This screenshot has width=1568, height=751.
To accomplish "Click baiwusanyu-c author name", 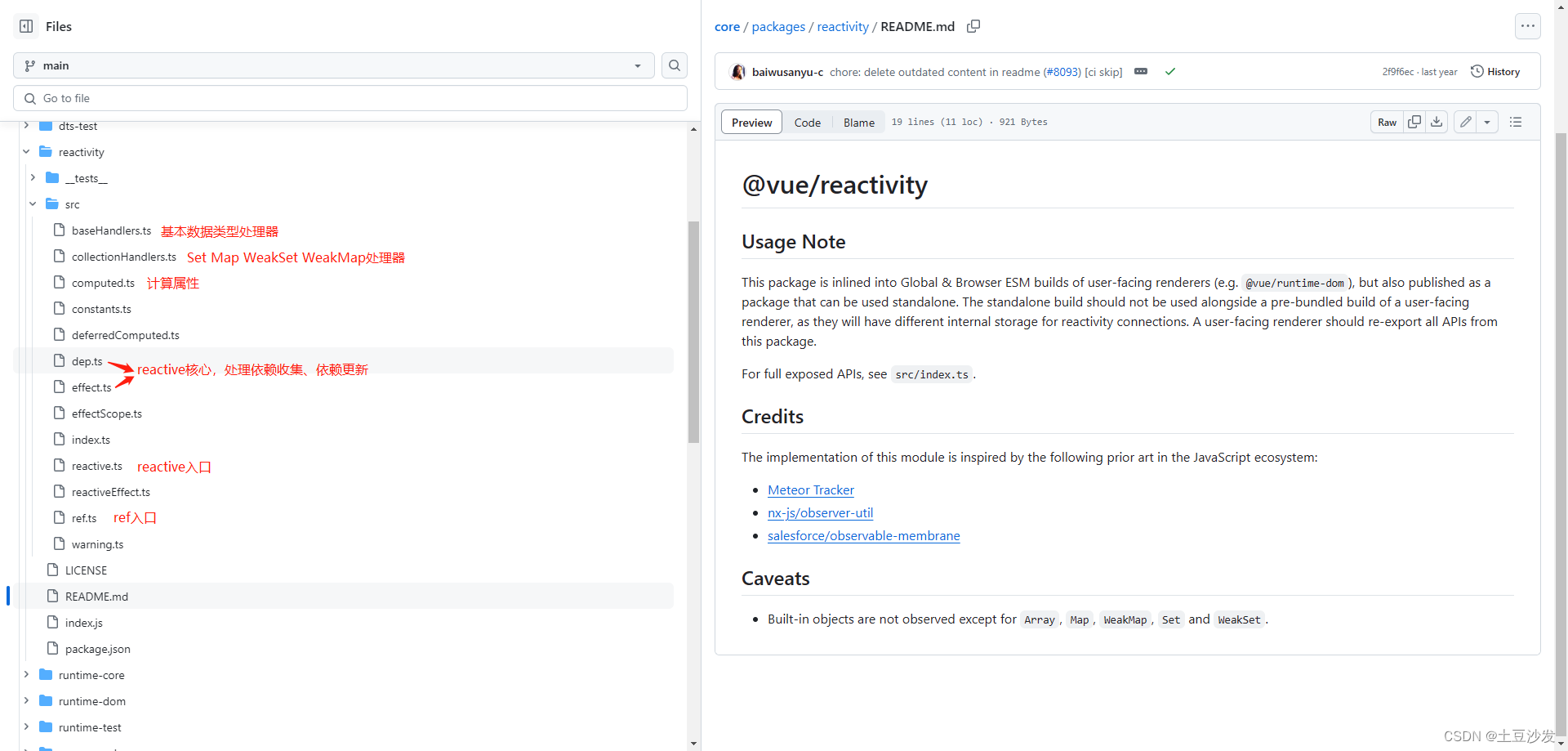I will 787,72.
